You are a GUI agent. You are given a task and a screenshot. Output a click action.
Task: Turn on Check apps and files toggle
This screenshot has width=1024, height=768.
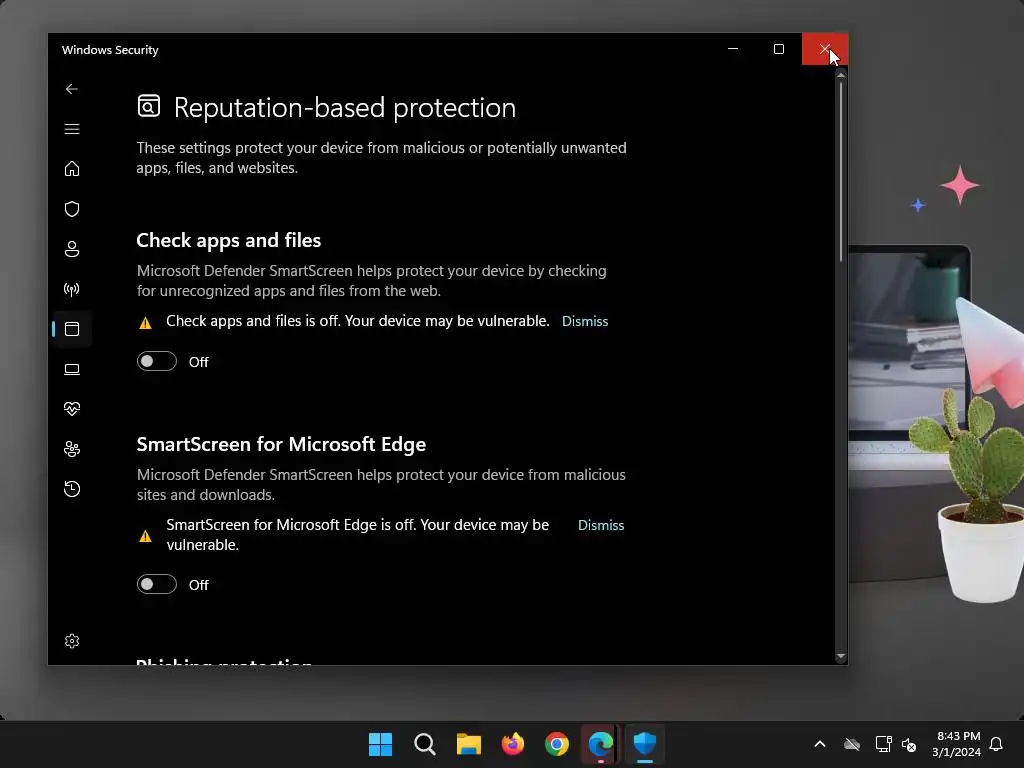click(157, 361)
